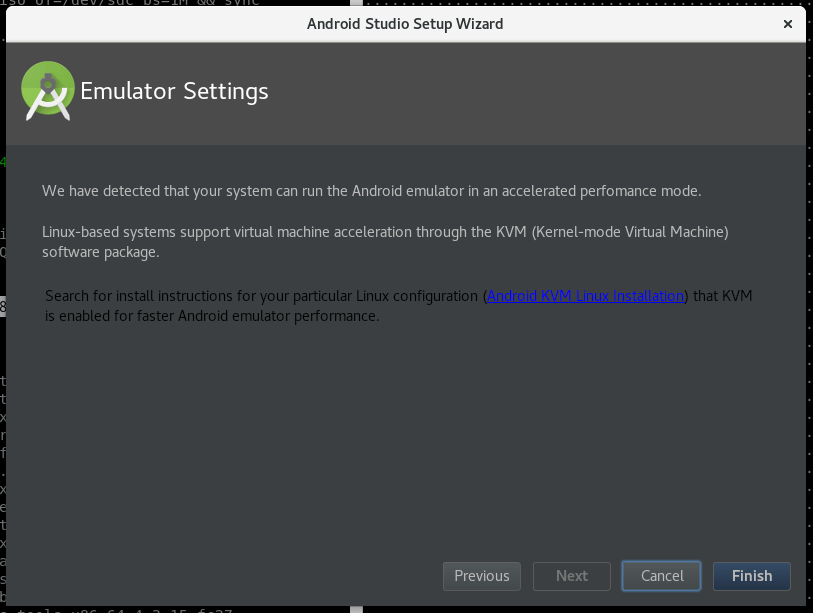Select the green Android mascot in the header

[x=47, y=91]
